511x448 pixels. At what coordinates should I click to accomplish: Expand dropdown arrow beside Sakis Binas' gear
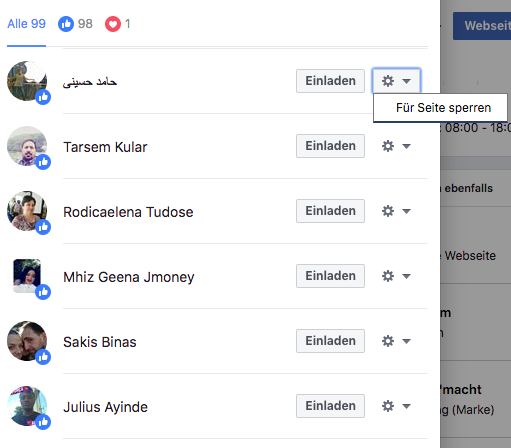[406, 341]
